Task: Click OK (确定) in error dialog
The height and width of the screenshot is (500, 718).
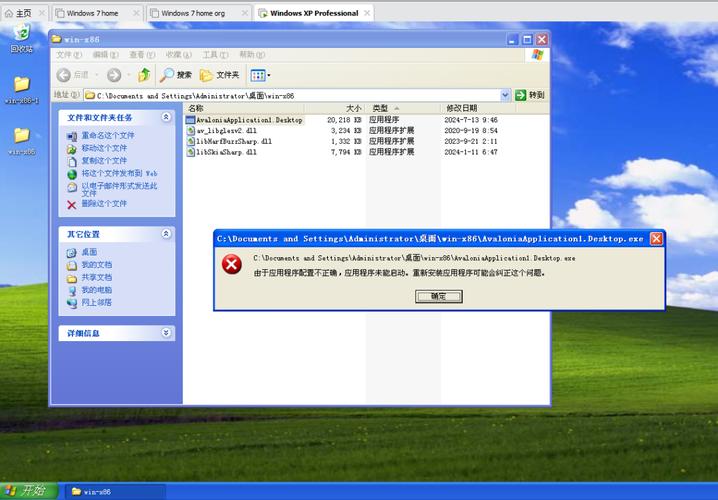Action: [439, 296]
